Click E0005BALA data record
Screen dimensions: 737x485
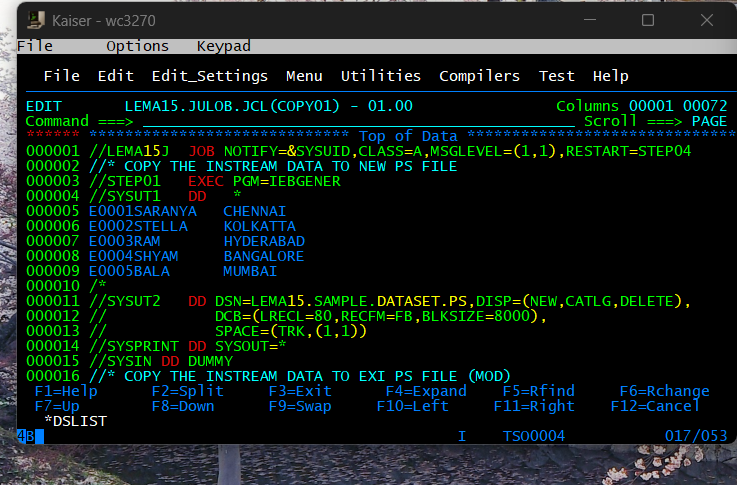coord(129,271)
